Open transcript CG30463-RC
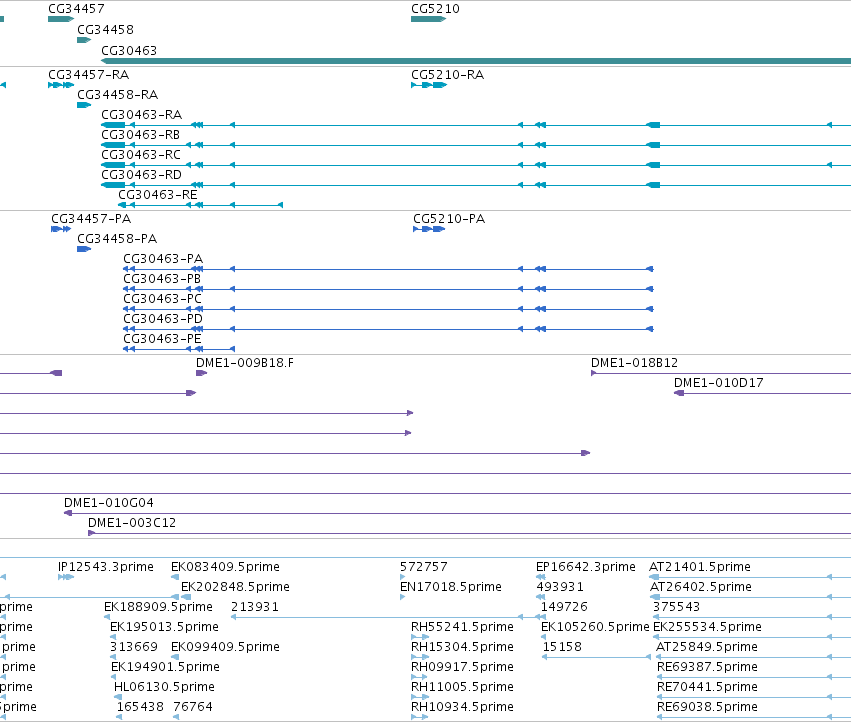This screenshot has width=851, height=722. pyautogui.click(x=141, y=155)
